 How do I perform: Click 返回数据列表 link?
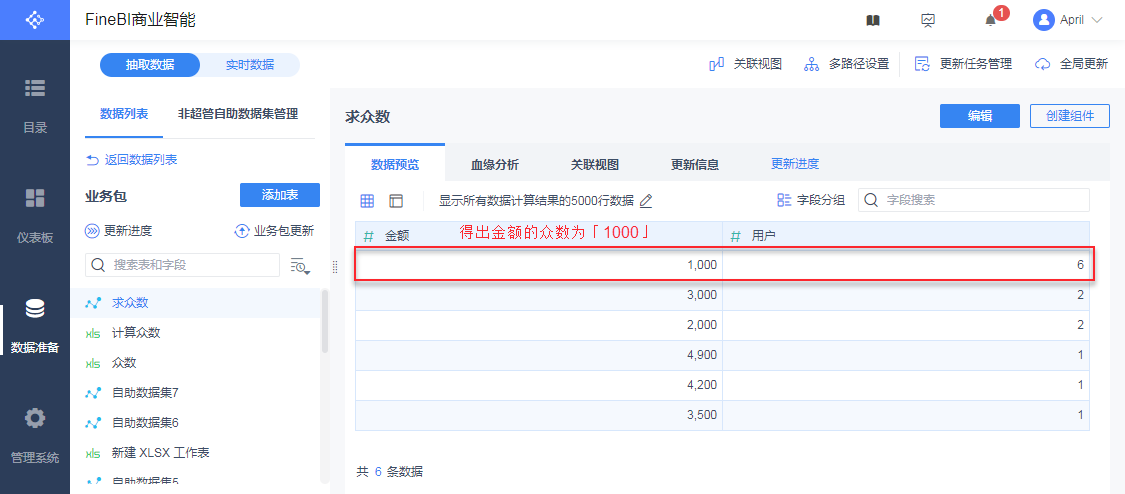pos(132,160)
